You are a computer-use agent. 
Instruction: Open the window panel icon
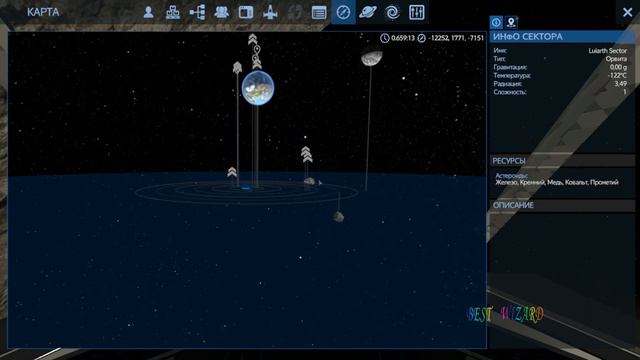pos(246,12)
